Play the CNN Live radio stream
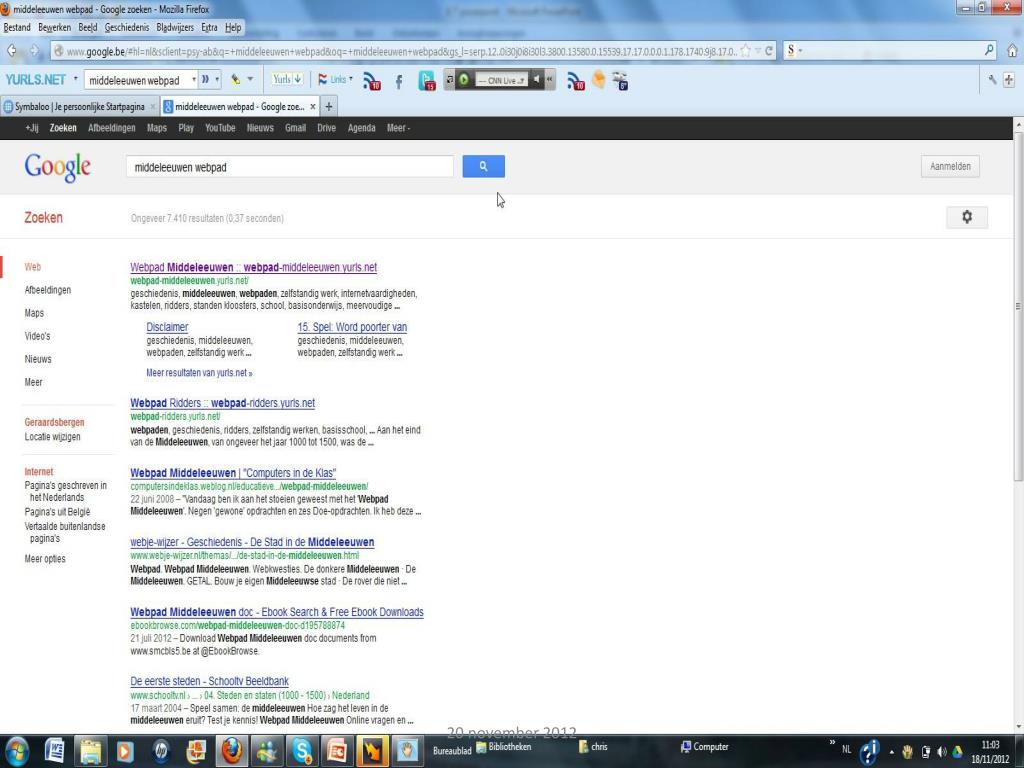 point(464,80)
